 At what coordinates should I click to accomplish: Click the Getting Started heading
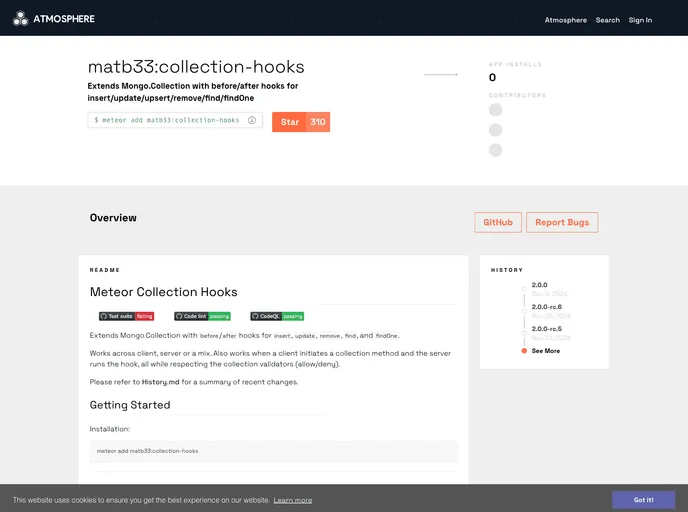(130, 405)
